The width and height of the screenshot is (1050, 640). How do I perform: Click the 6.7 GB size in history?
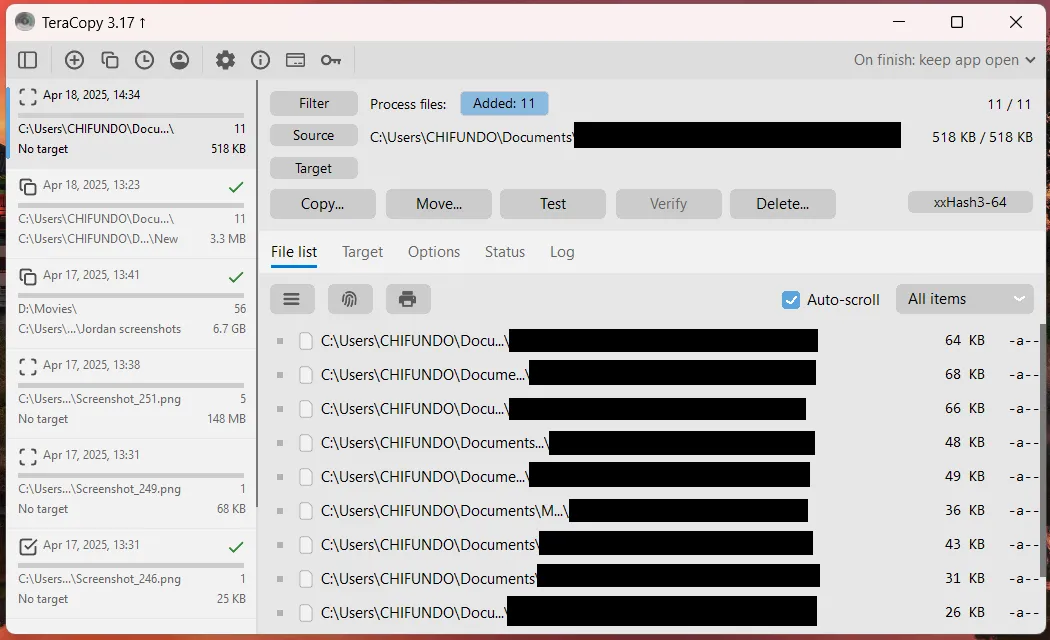(x=229, y=329)
